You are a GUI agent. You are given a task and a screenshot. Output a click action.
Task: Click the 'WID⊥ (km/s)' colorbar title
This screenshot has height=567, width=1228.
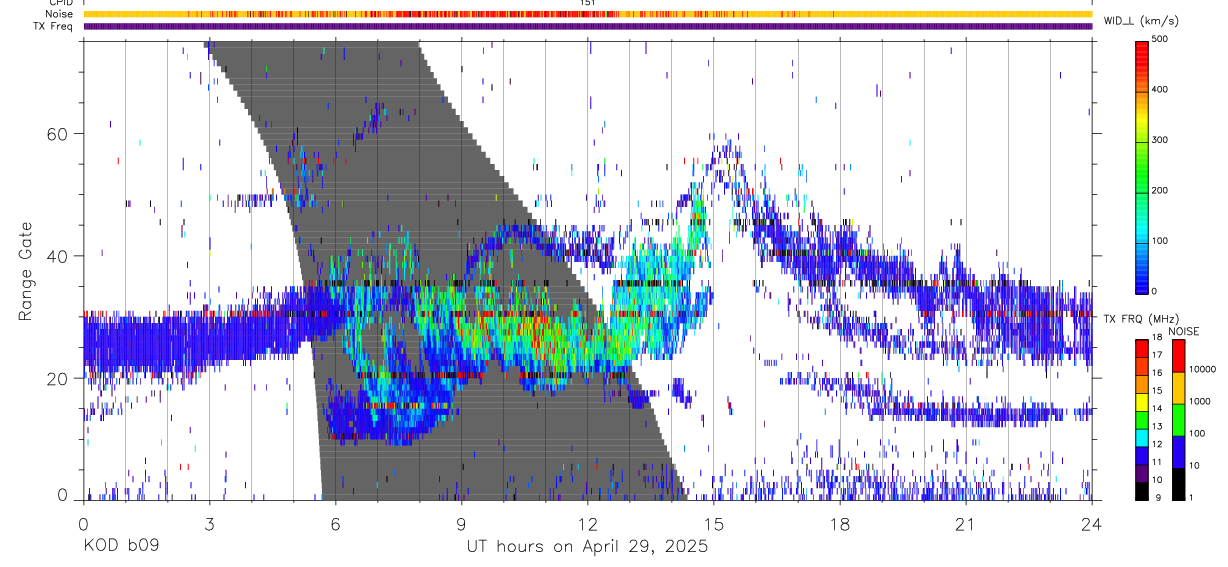pyautogui.click(x=1139, y=19)
